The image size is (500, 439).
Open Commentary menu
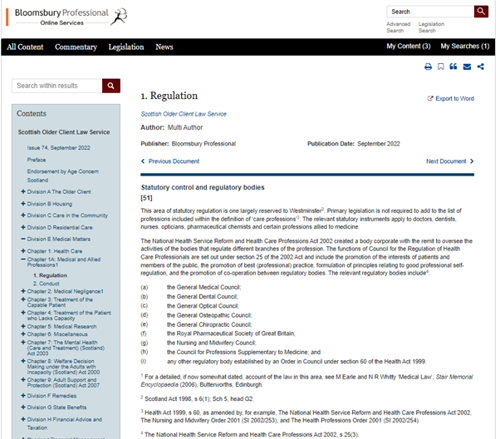pyautogui.click(x=76, y=47)
